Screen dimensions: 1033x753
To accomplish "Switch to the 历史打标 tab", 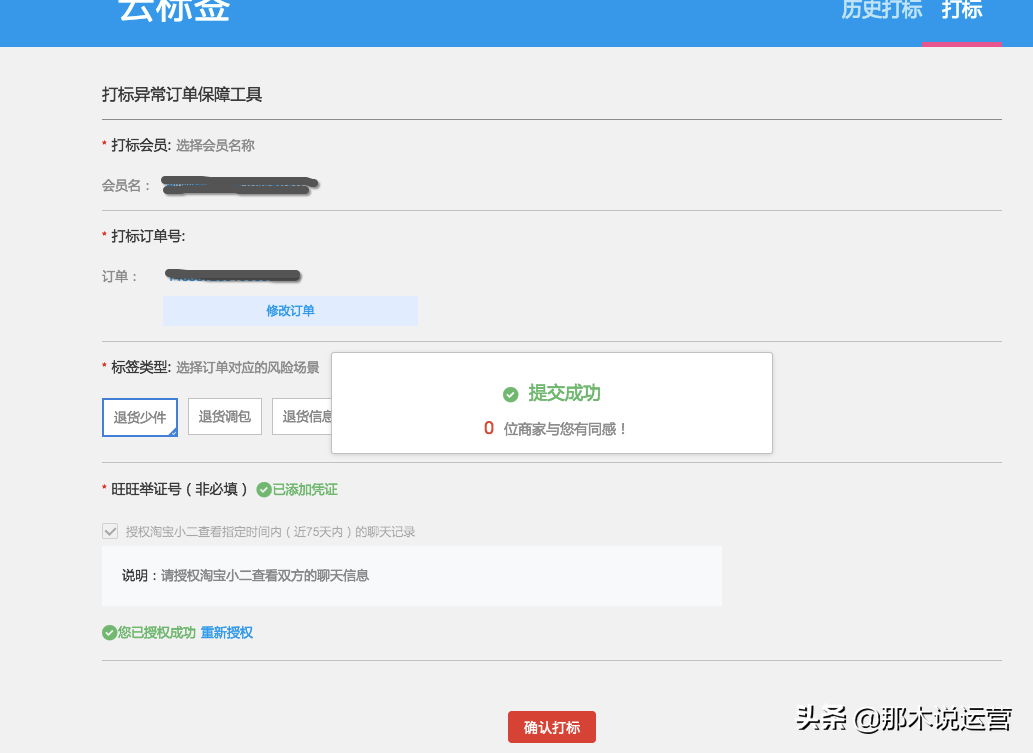I will [x=881, y=10].
